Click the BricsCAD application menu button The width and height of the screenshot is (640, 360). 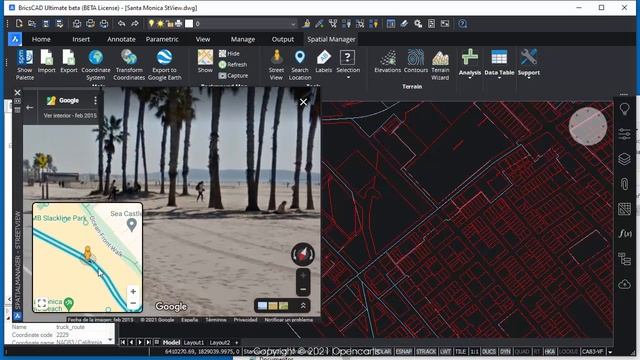[15, 39]
